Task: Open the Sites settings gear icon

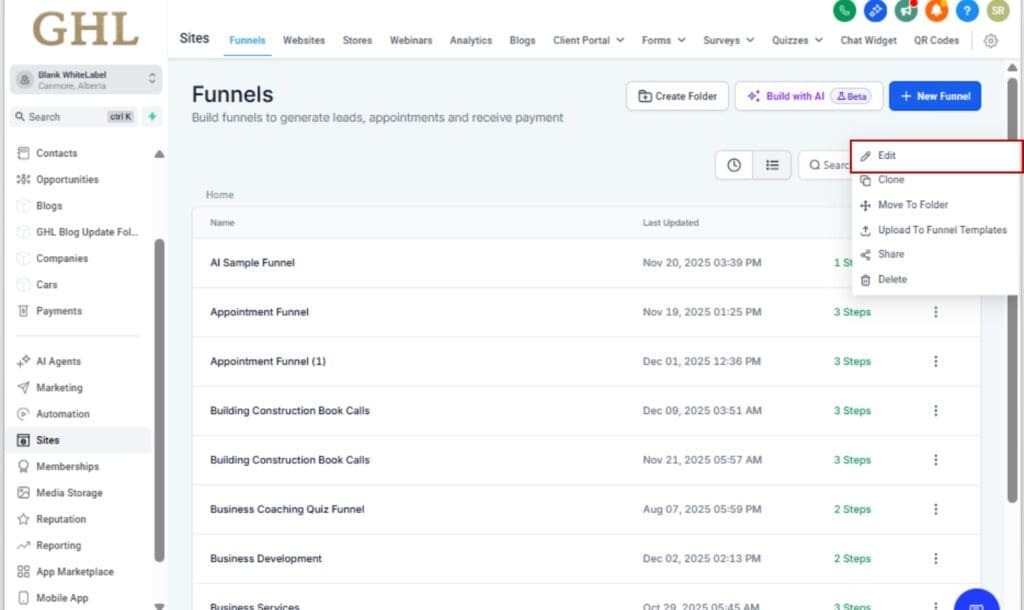Action: coord(990,41)
